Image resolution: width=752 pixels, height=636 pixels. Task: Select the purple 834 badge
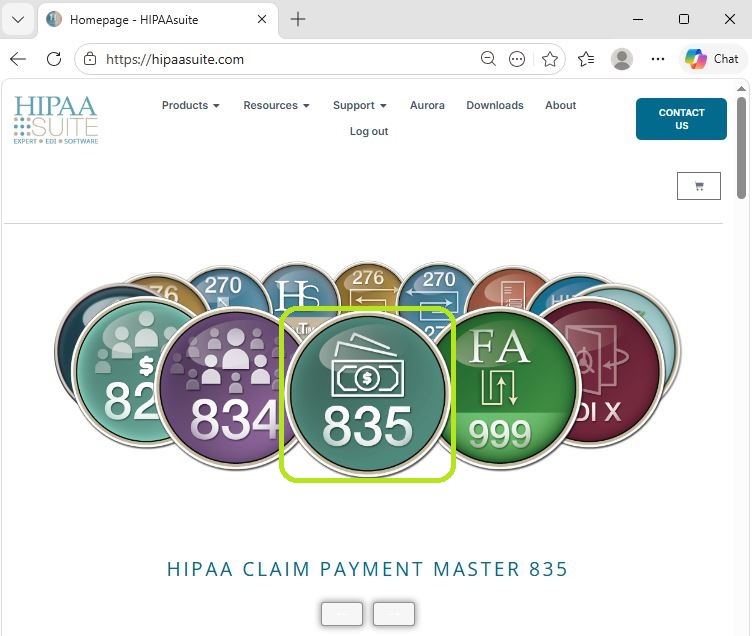(x=225, y=389)
